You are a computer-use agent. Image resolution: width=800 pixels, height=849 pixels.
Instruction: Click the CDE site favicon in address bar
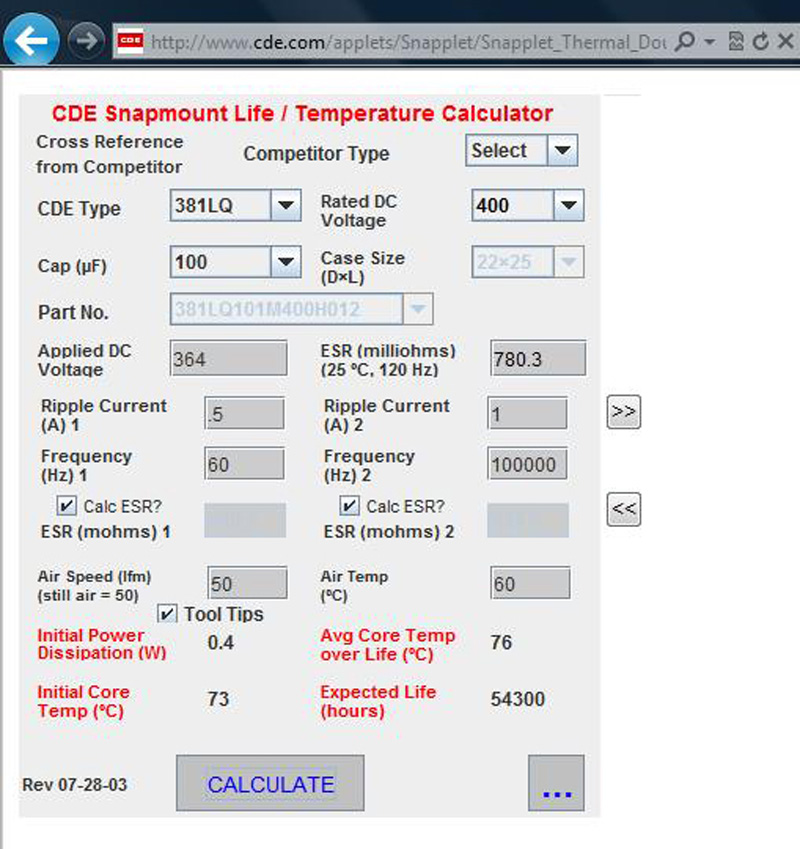[x=130, y=41]
